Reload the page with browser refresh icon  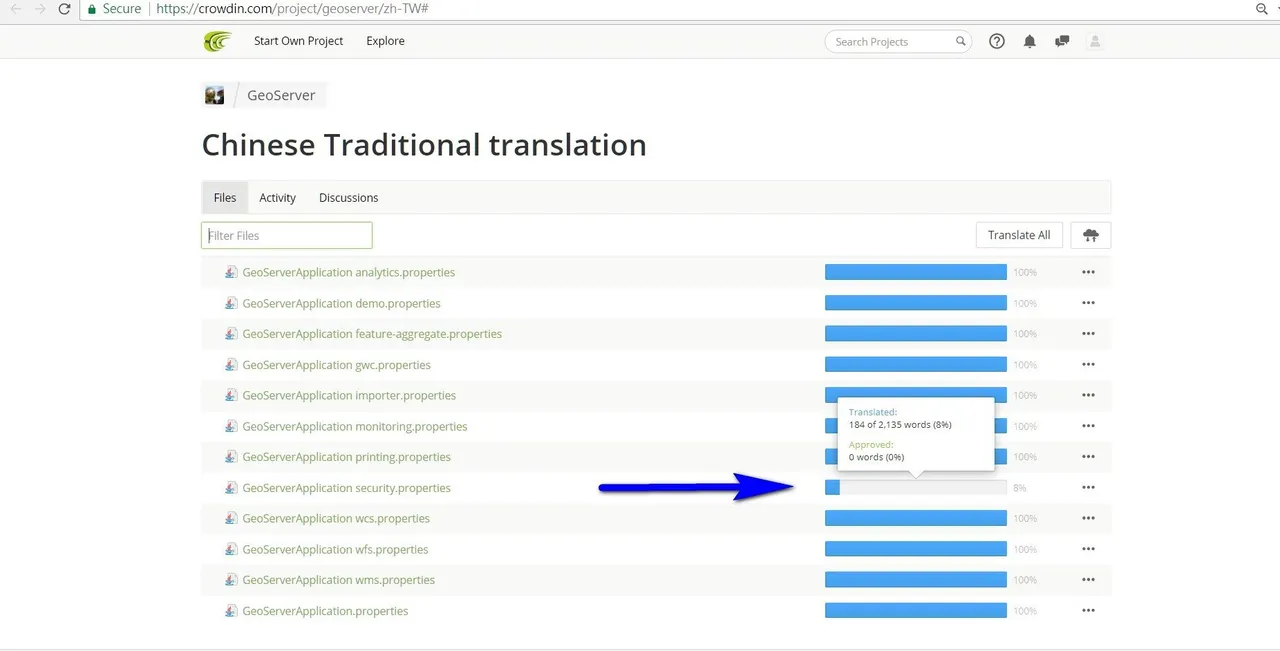(65, 8)
